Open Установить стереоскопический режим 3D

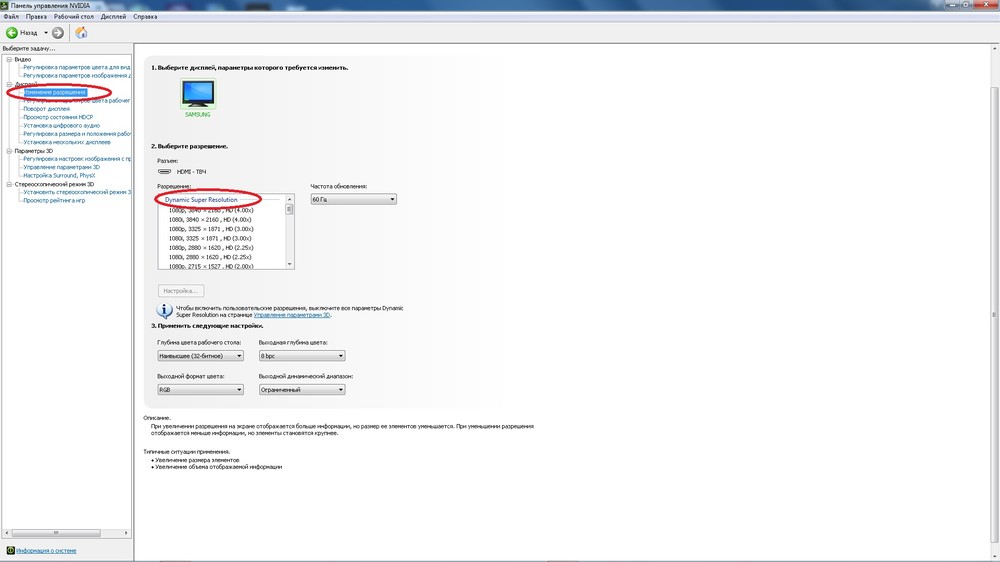point(77,192)
